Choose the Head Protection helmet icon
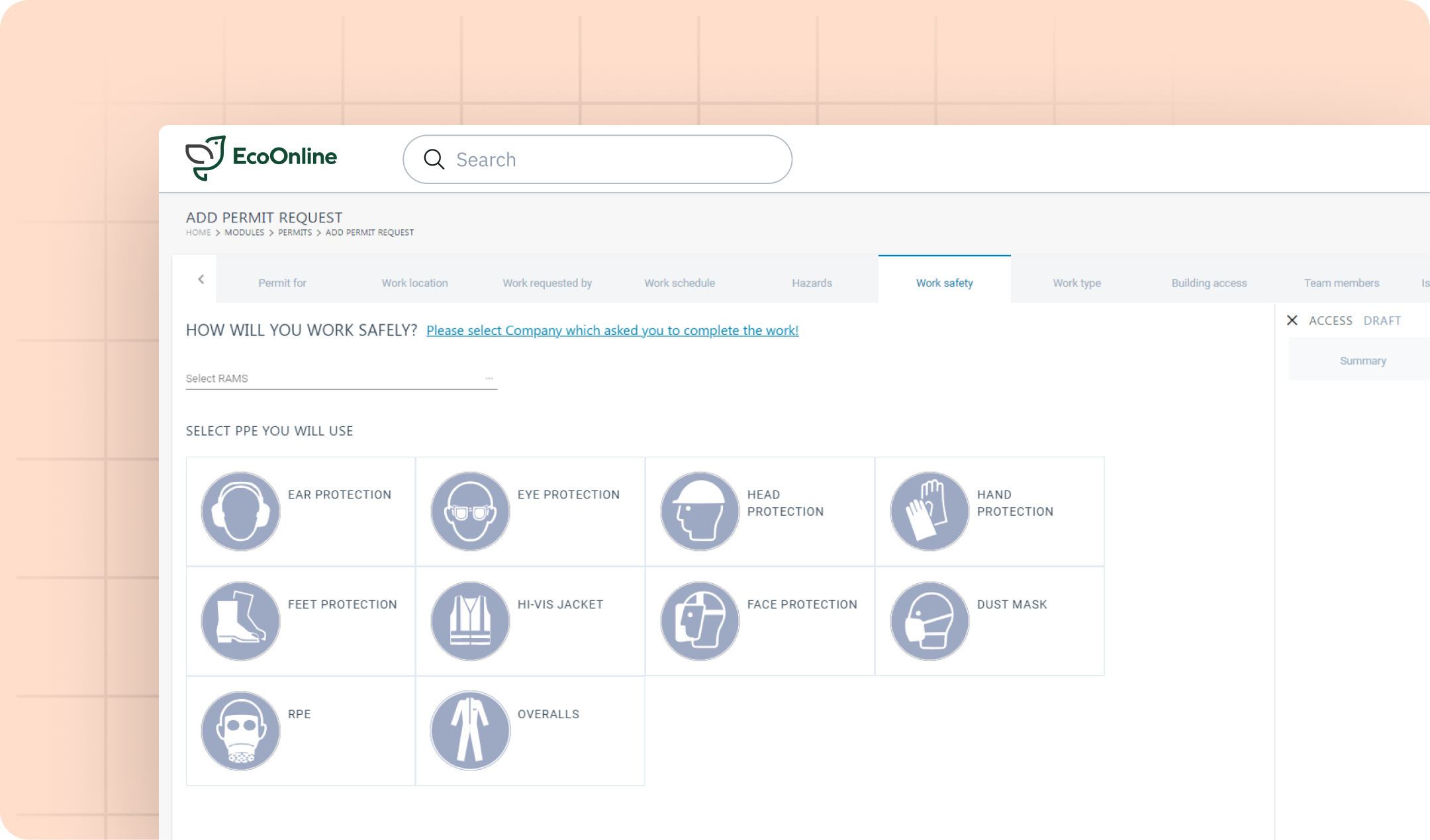Screen dimensions: 1430x840 (700, 511)
